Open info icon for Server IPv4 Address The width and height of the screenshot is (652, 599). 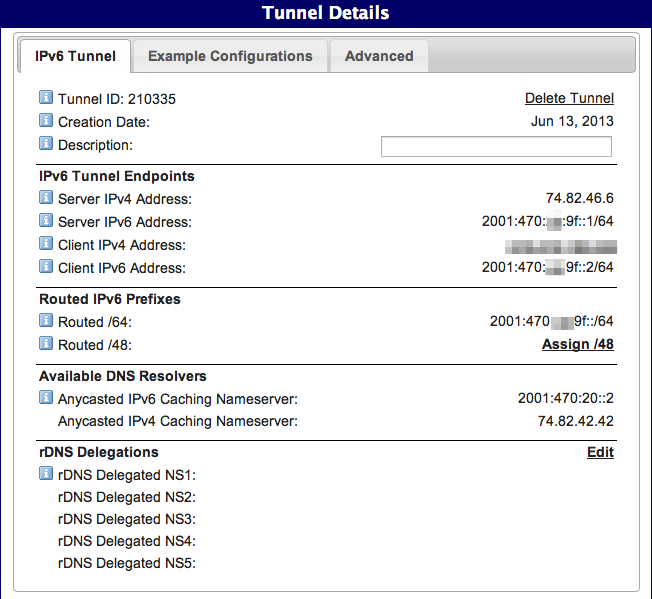click(x=46, y=197)
